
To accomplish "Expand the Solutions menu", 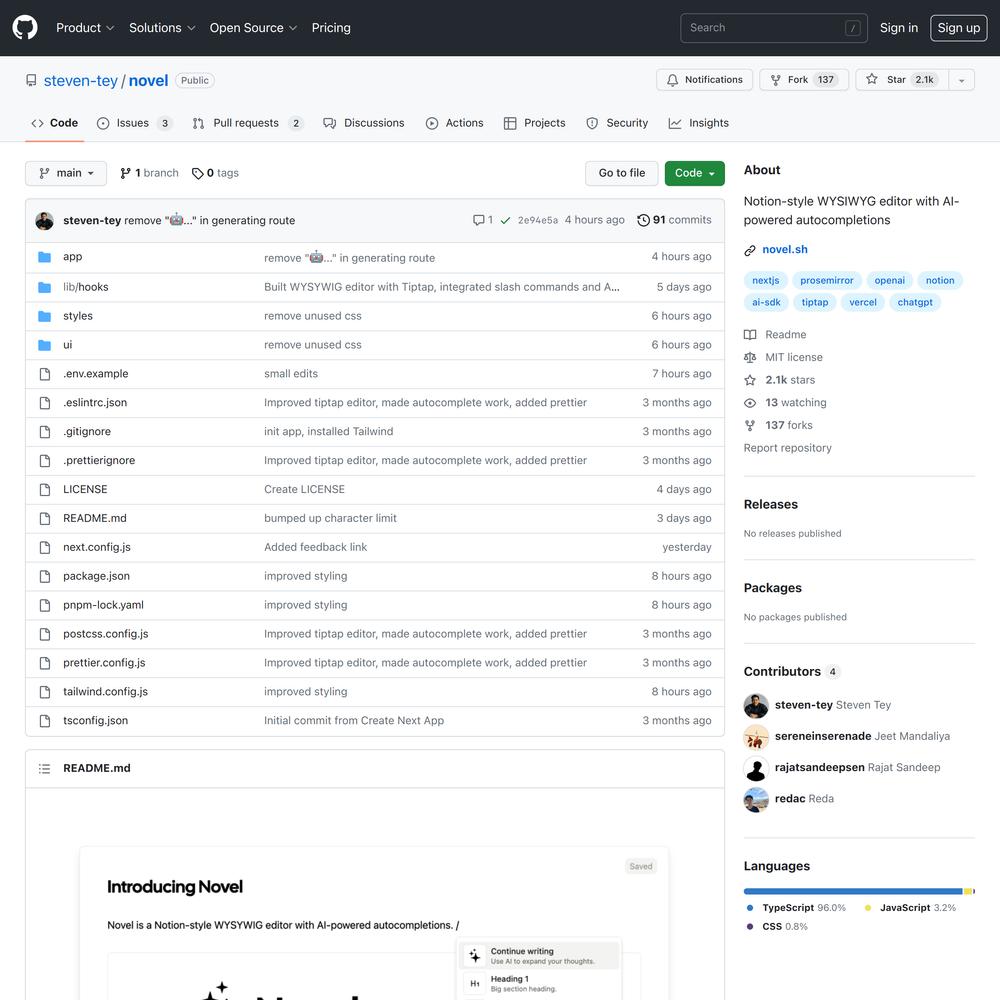I will point(162,27).
